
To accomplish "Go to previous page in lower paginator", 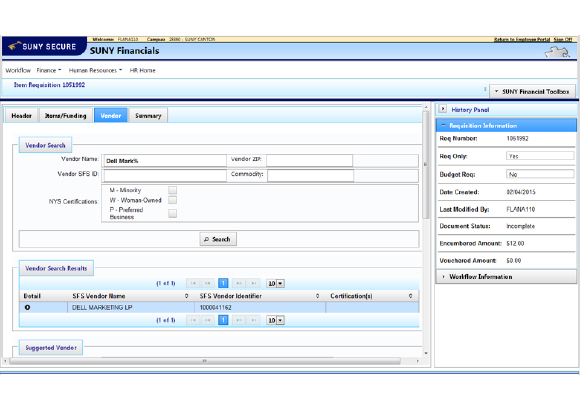I will [x=208, y=320].
